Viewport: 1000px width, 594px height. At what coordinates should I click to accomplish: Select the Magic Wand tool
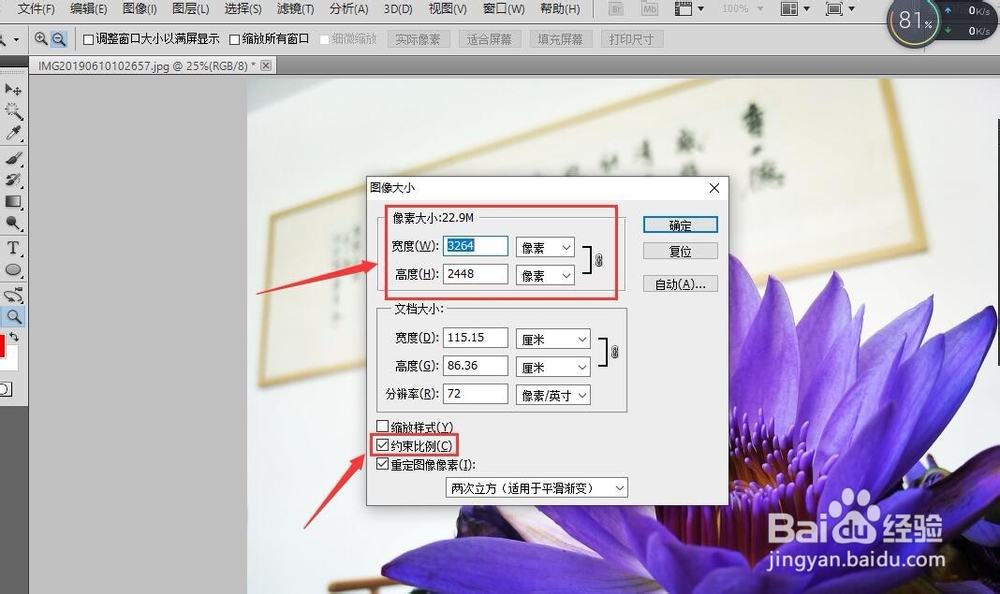13,111
